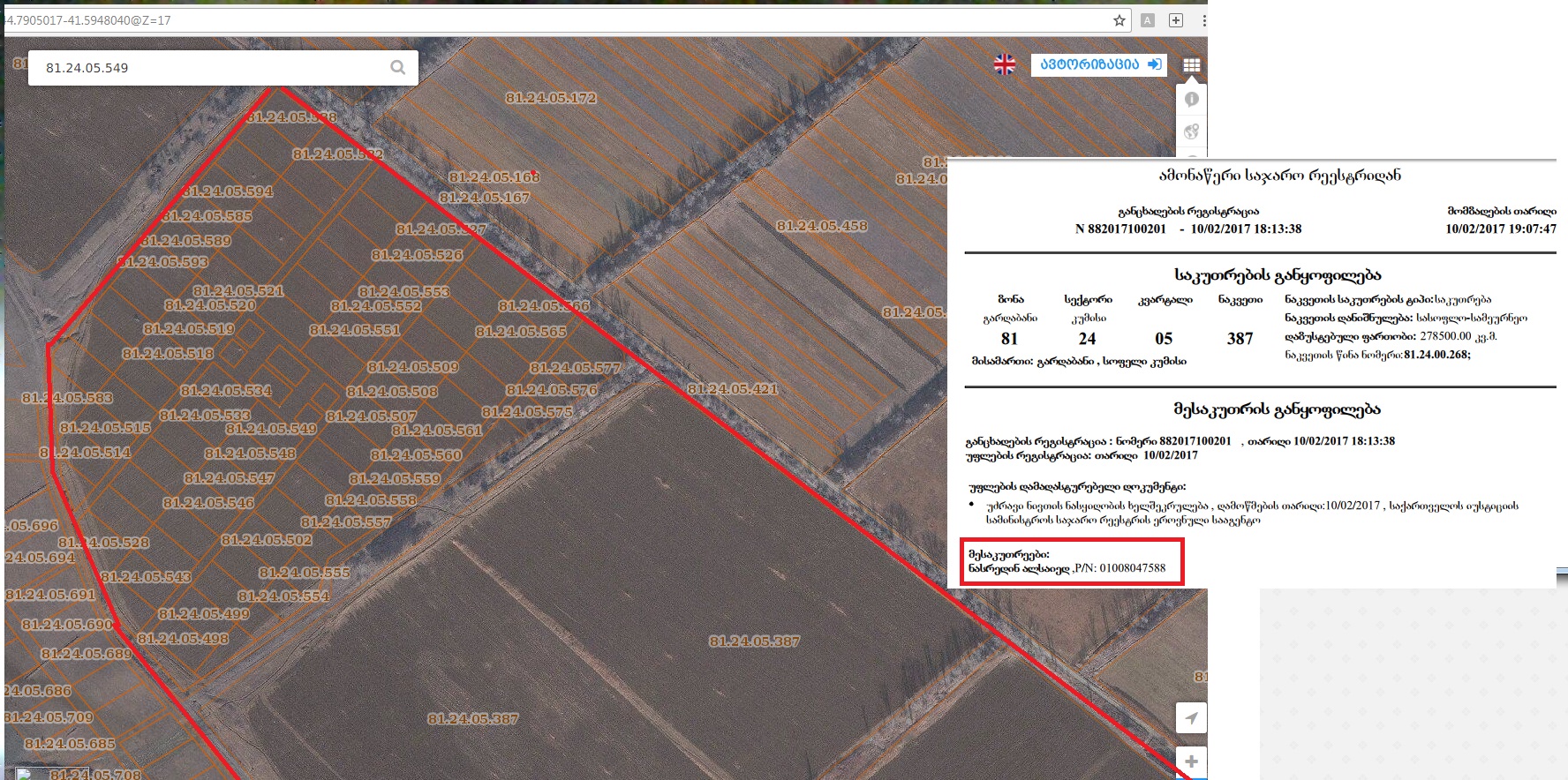This screenshot has height=780, width=1568.
Task: Select map parcel label 81.24.05.558
Action: click(371, 500)
